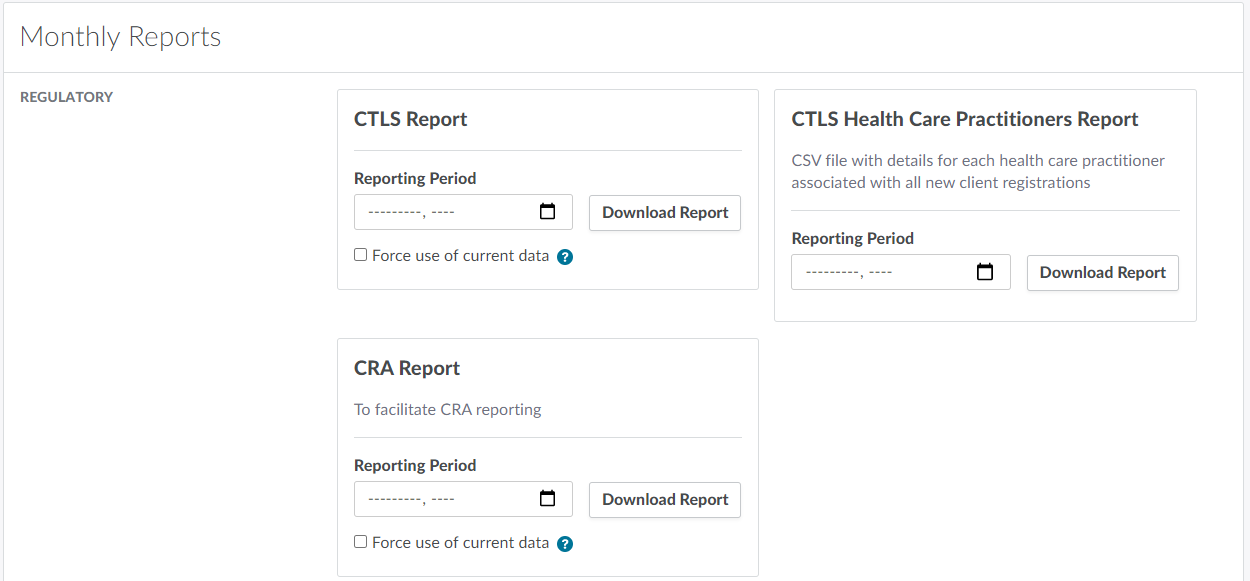Screen dimensions: 1250x581
Task: Click the CSV file details description text
Action: (x=977, y=171)
